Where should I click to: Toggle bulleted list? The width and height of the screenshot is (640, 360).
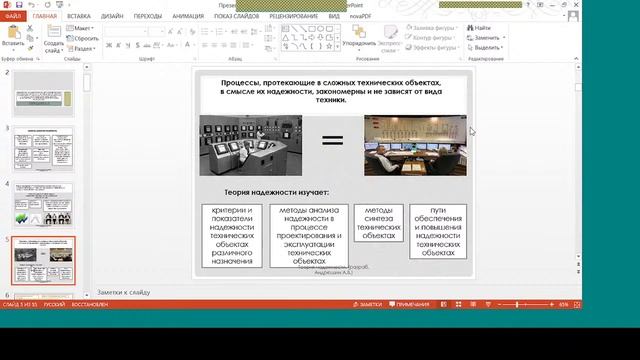tap(205, 31)
